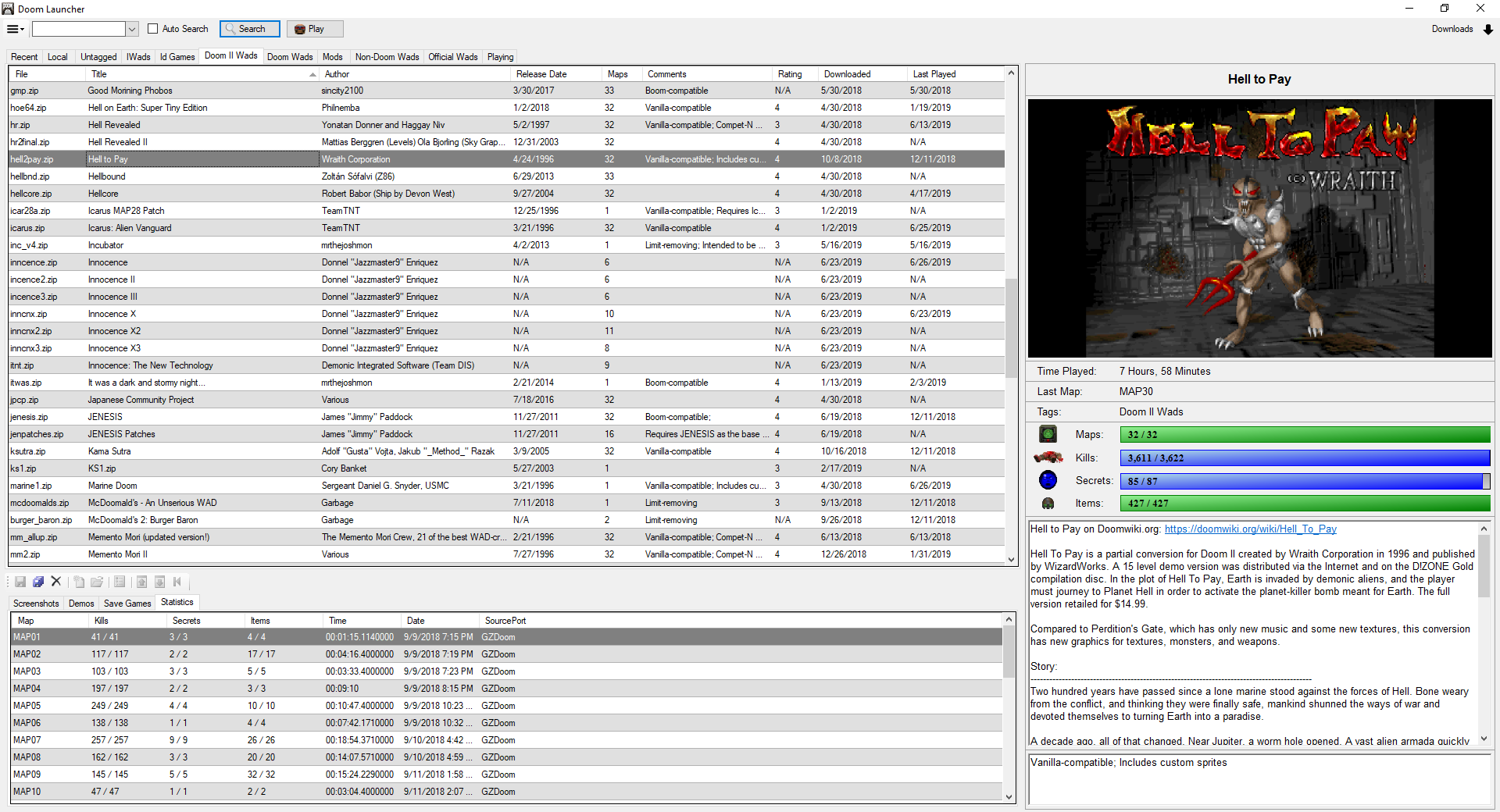The image size is (1500, 812).
Task: Open the Save Games tab
Action: coord(127,604)
